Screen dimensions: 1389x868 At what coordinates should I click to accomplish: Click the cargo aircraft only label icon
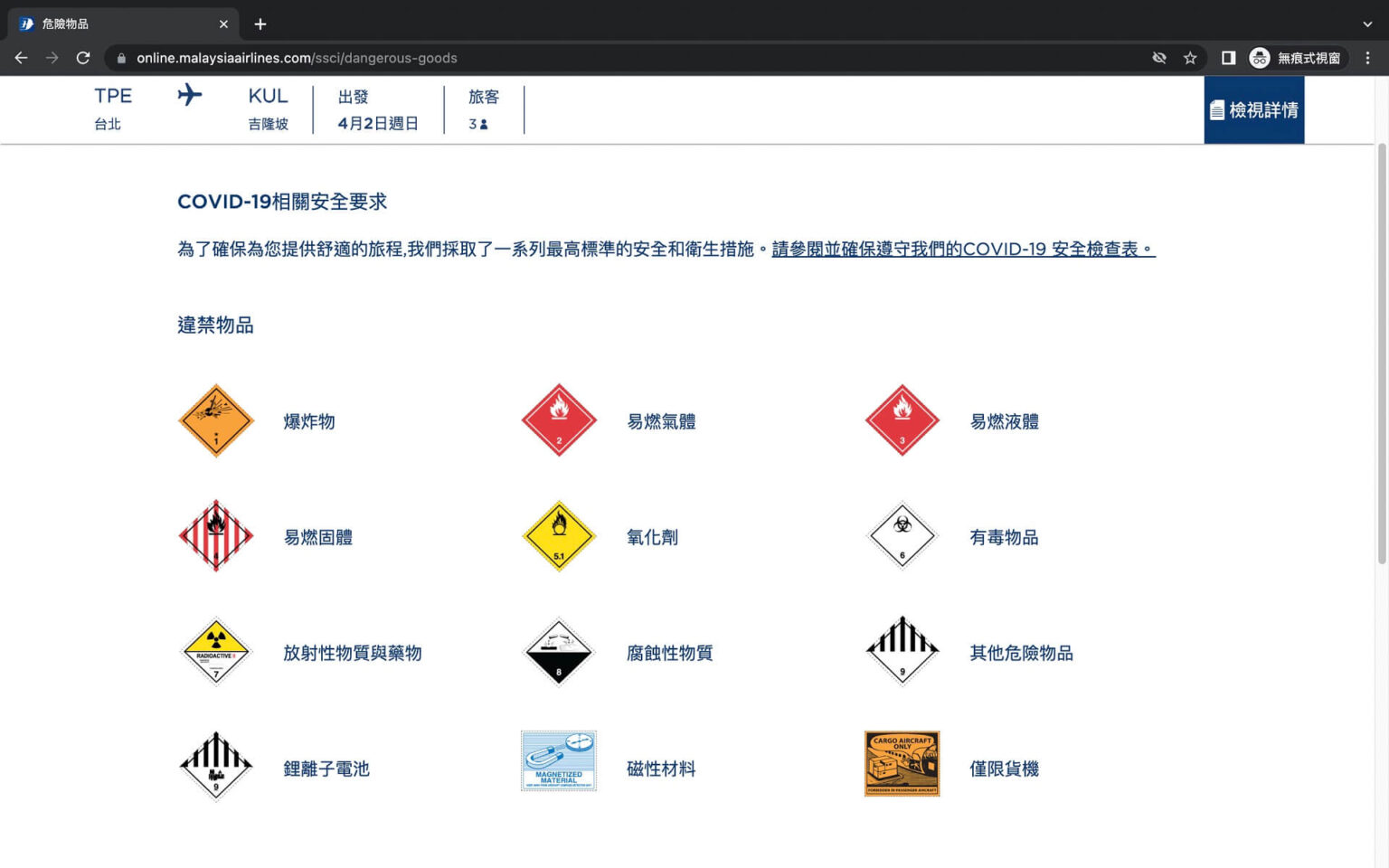[902, 764]
